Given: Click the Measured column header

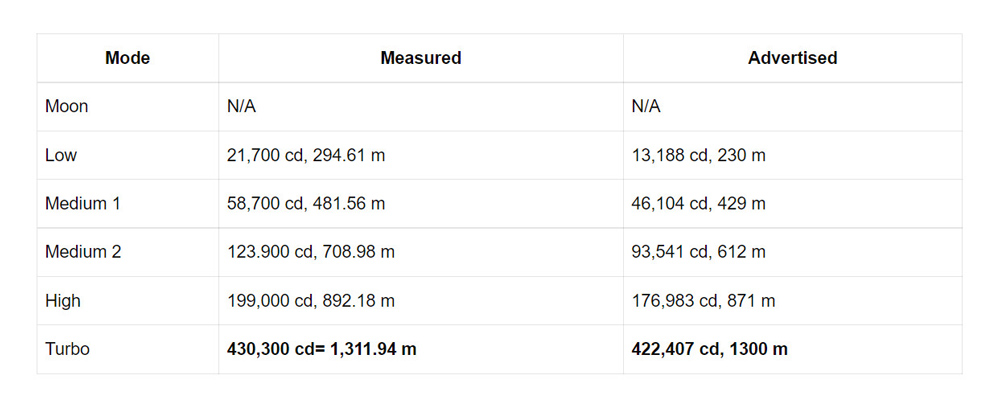Looking at the screenshot, I should tap(420, 58).
